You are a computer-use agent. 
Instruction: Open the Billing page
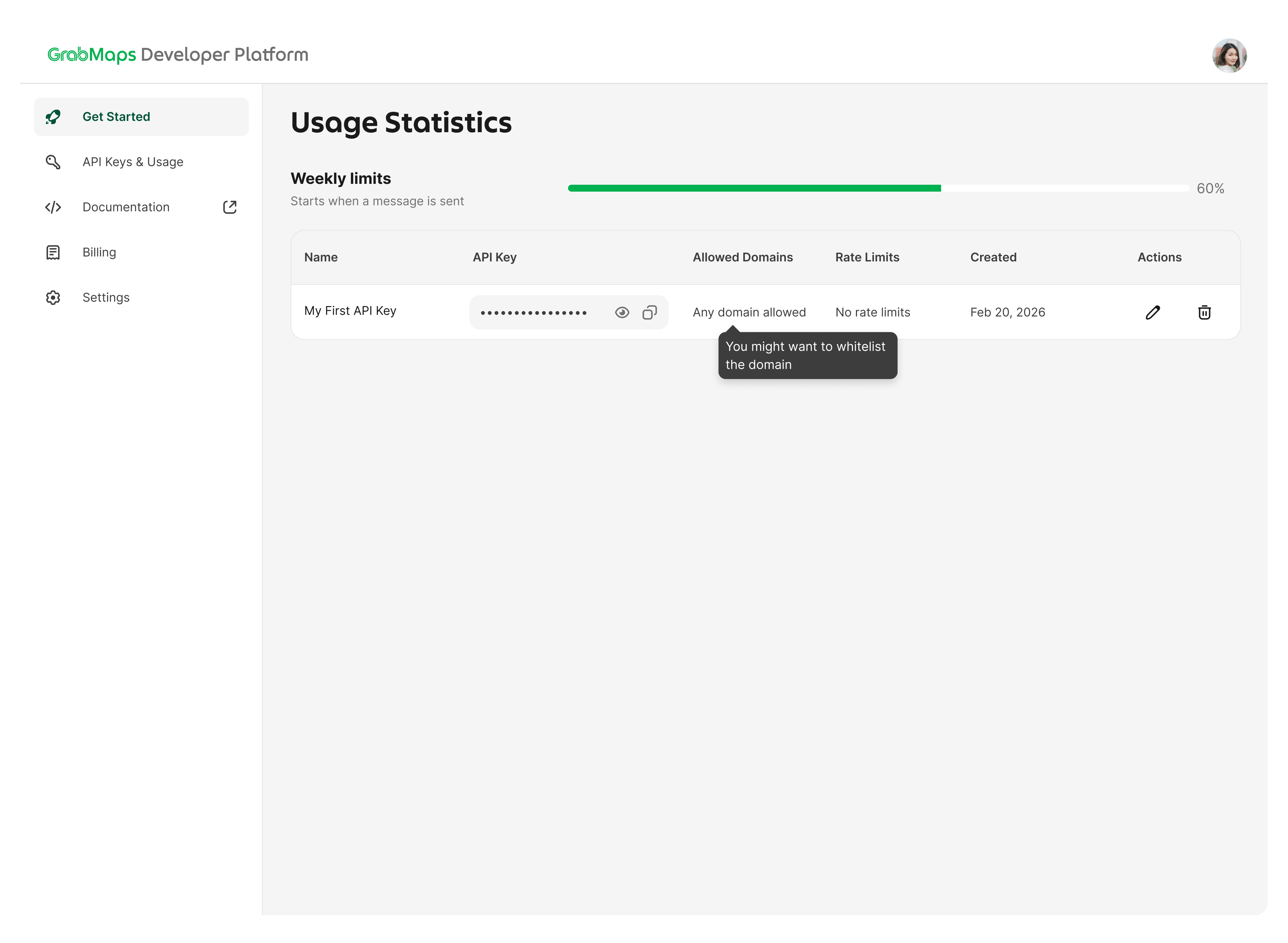point(99,252)
